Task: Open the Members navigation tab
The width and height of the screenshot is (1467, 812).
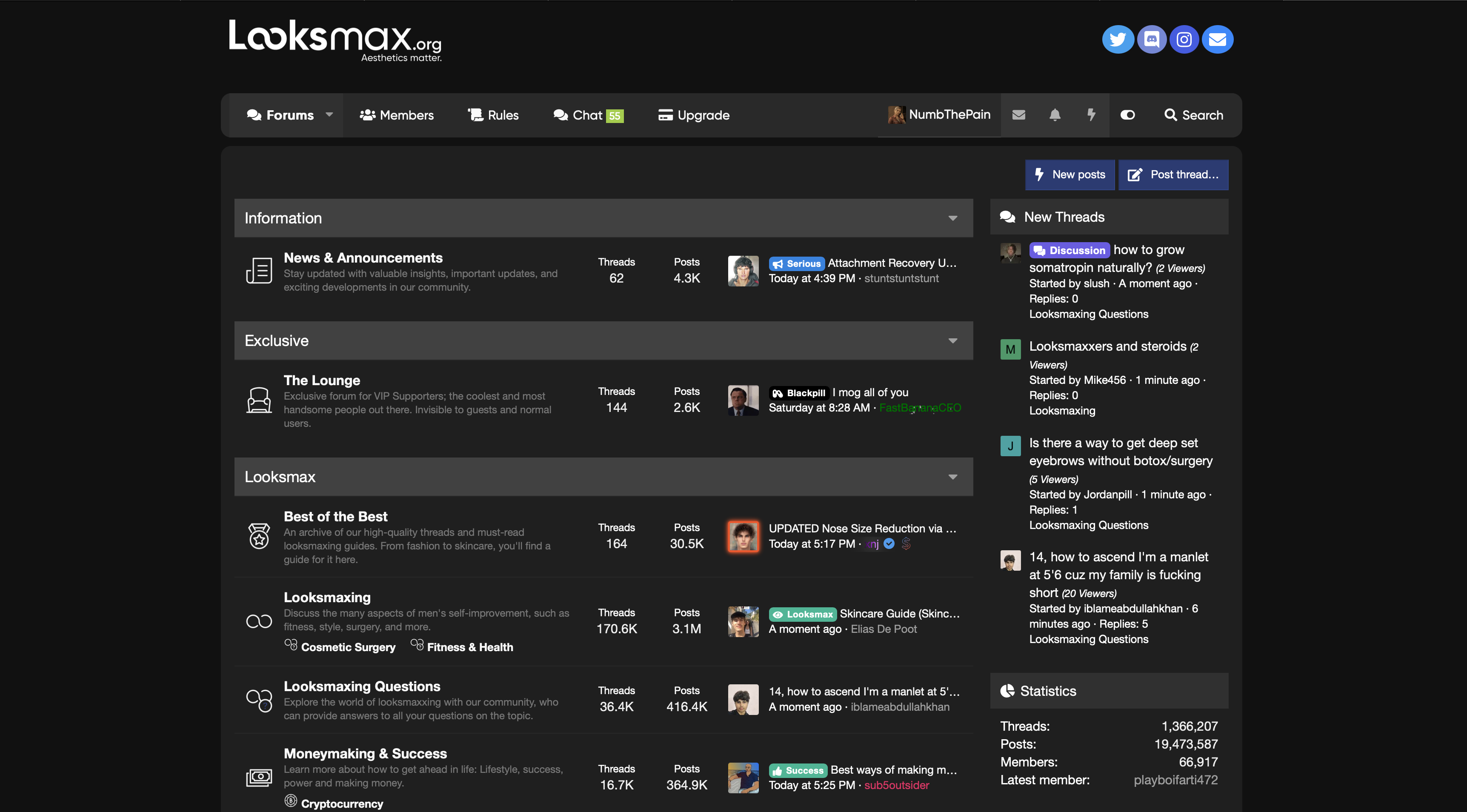Action: coord(397,115)
